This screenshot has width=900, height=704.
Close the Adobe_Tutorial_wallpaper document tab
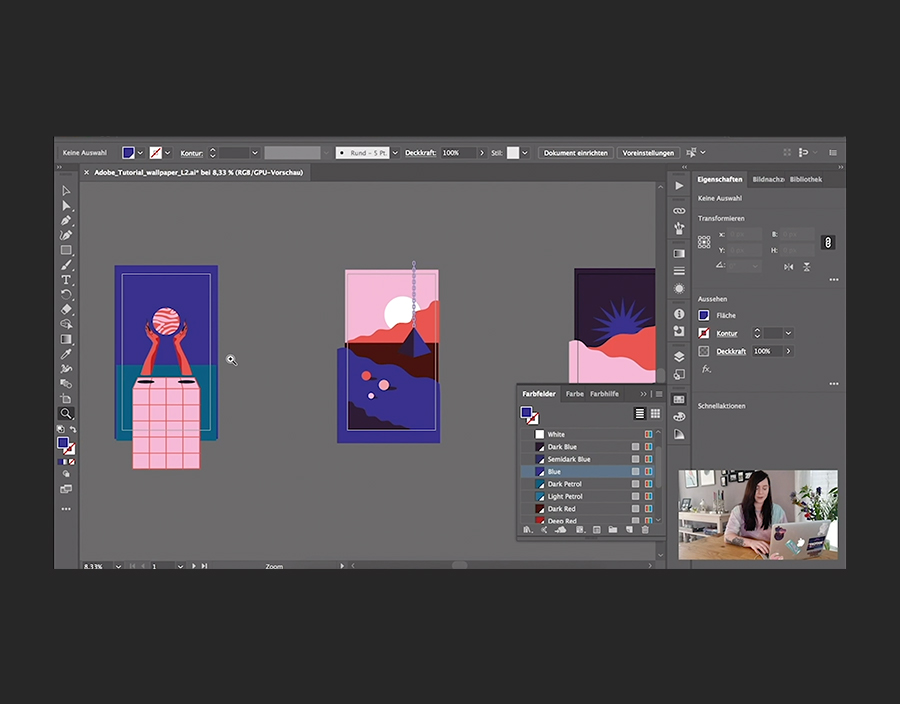point(86,172)
